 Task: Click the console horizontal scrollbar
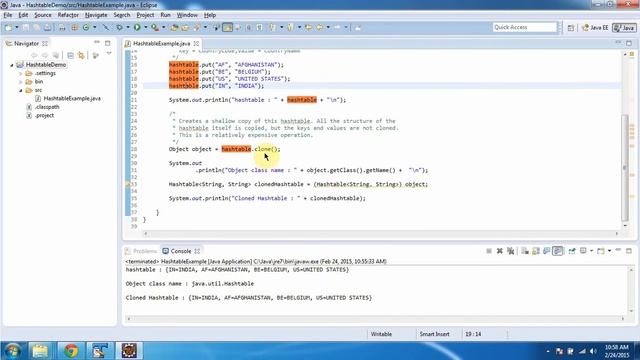[x=376, y=318]
